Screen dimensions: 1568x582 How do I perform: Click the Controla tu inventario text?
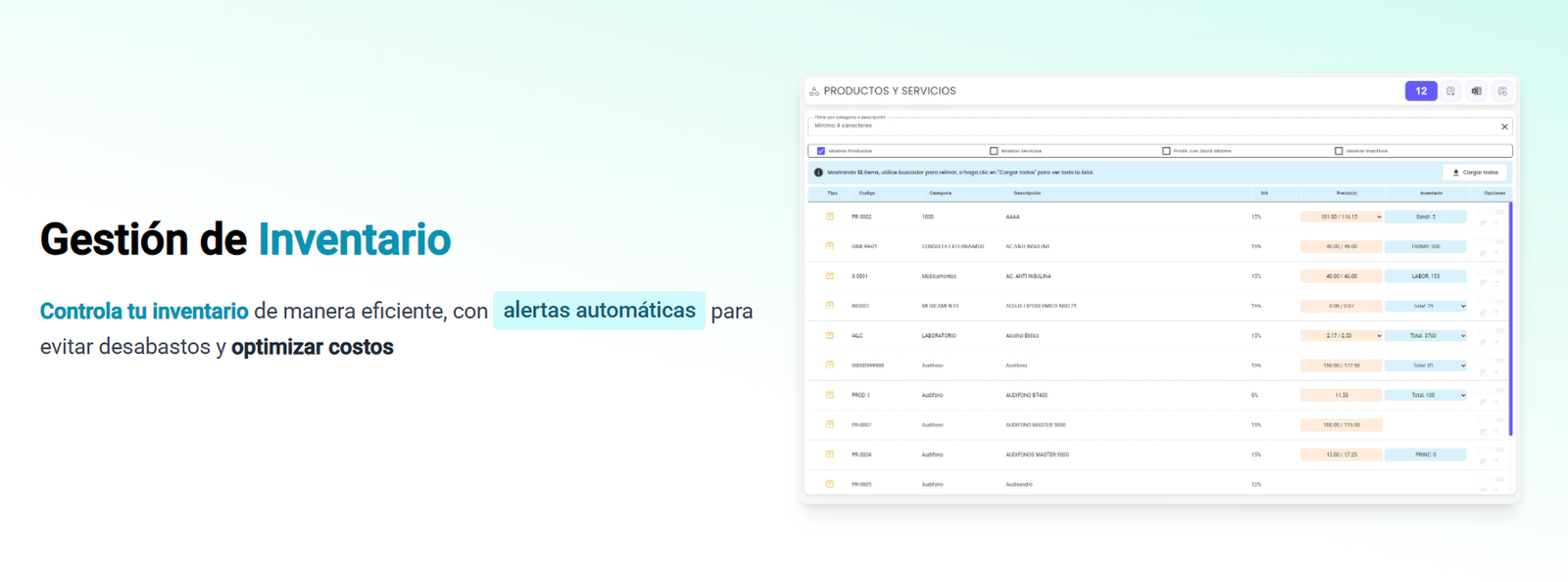[x=144, y=312]
